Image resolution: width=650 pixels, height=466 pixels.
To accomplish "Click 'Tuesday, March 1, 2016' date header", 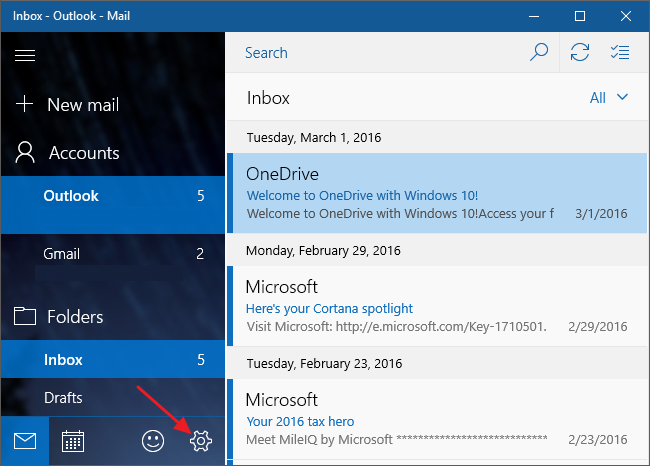I will point(314,138).
